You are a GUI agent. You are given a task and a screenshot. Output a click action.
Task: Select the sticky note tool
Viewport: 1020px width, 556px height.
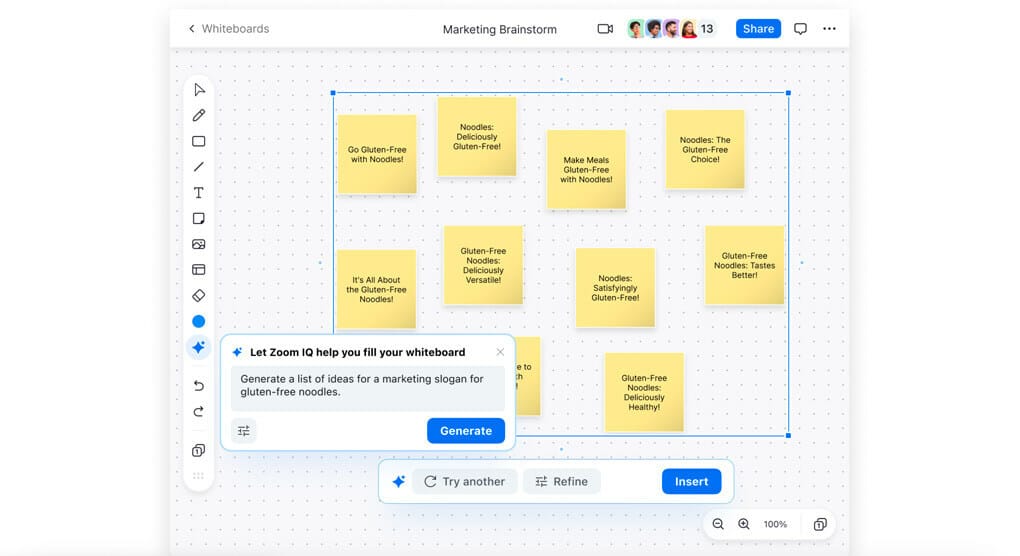(x=199, y=218)
